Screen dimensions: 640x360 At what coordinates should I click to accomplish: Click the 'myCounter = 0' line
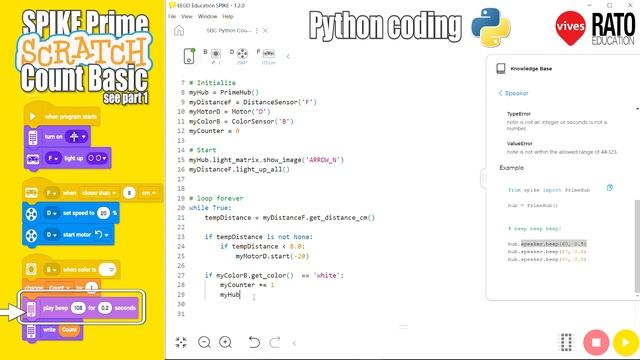click(214, 131)
